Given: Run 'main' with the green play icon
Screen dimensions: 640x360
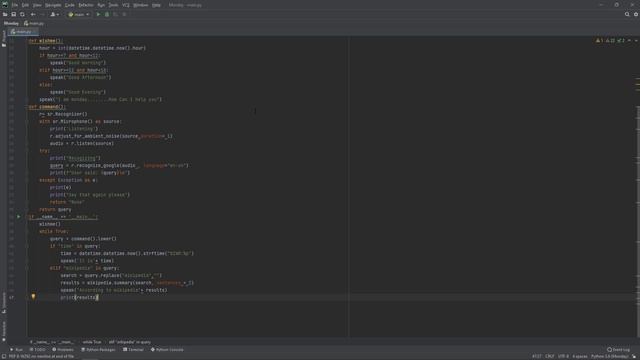Looking at the screenshot, I should pyautogui.click(x=98, y=14).
